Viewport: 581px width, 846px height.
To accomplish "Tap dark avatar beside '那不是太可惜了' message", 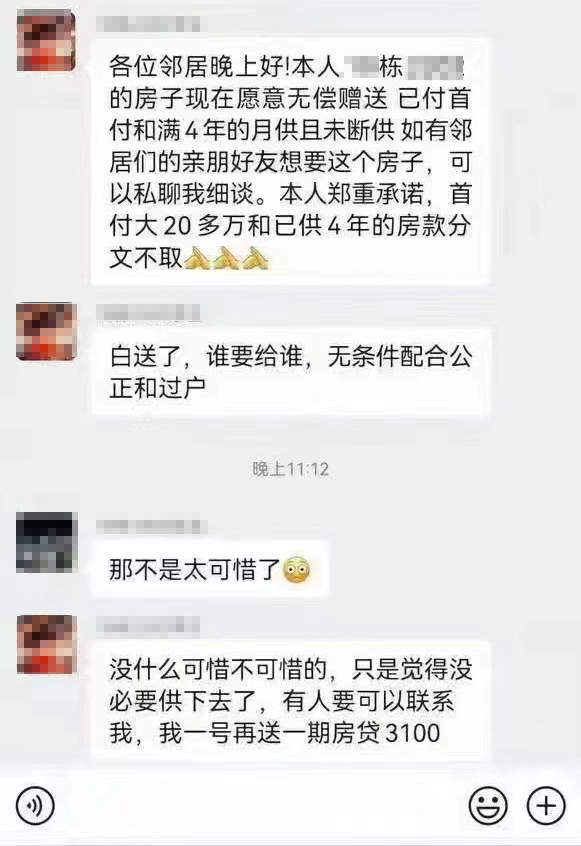I will point(46,542).
